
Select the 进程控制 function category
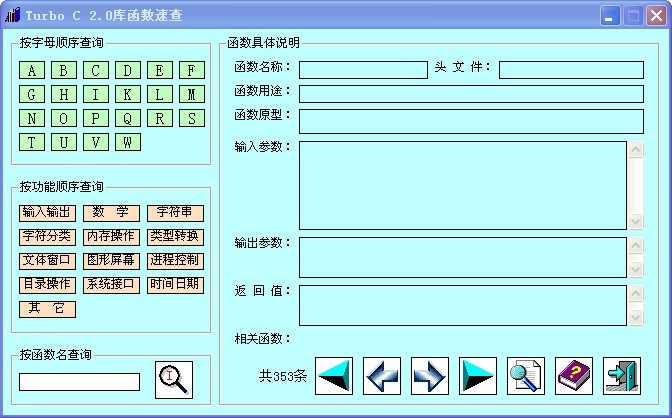coord(175,261)
